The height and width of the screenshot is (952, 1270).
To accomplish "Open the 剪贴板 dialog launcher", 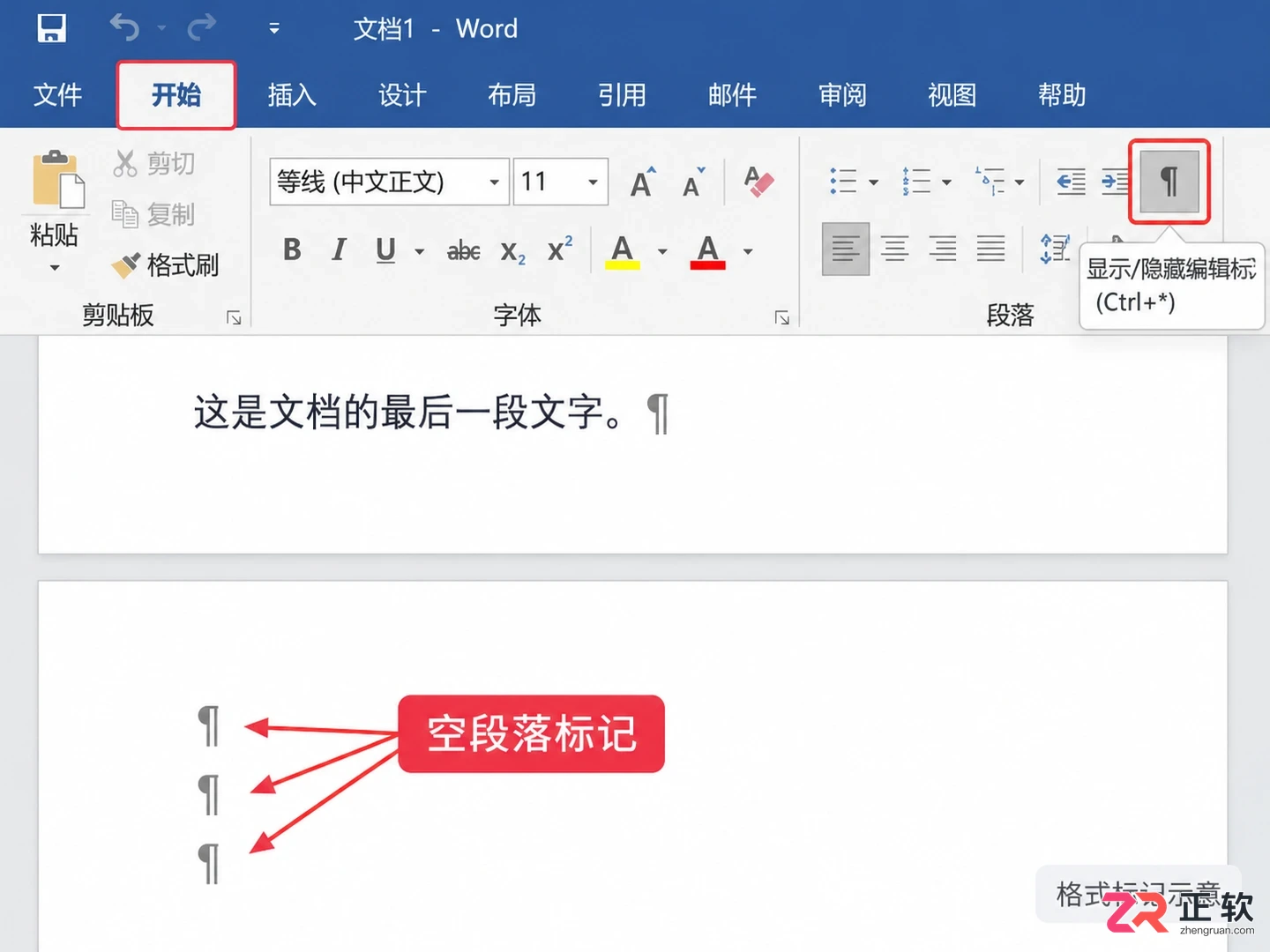I will [x=234, y=317].
